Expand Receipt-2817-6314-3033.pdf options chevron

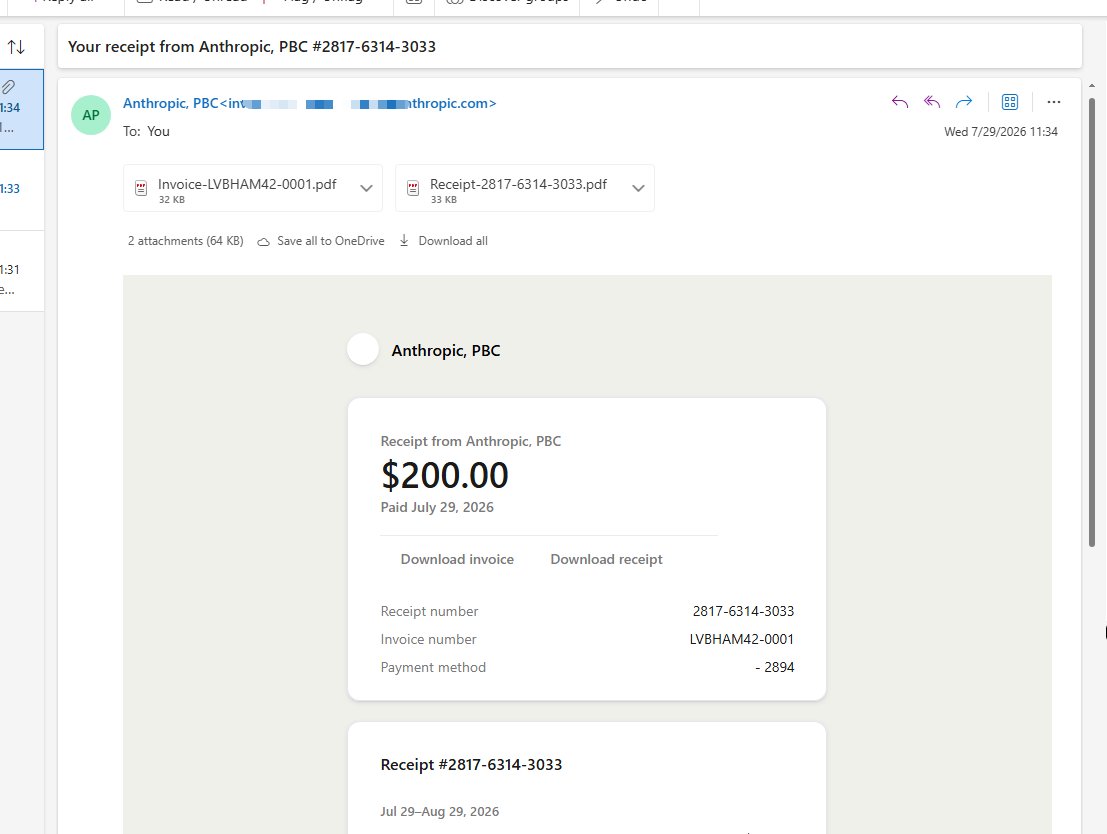[638, 188]
